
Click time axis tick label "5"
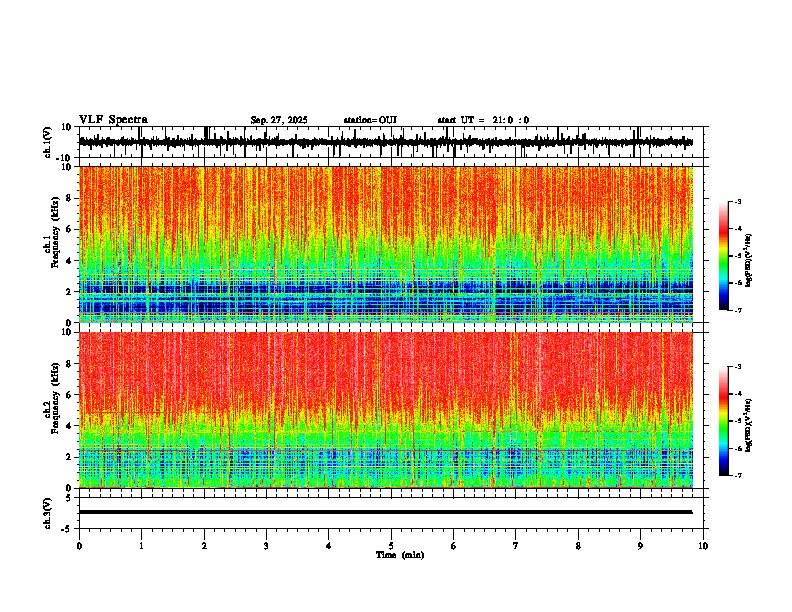click(x=391, y=546)
